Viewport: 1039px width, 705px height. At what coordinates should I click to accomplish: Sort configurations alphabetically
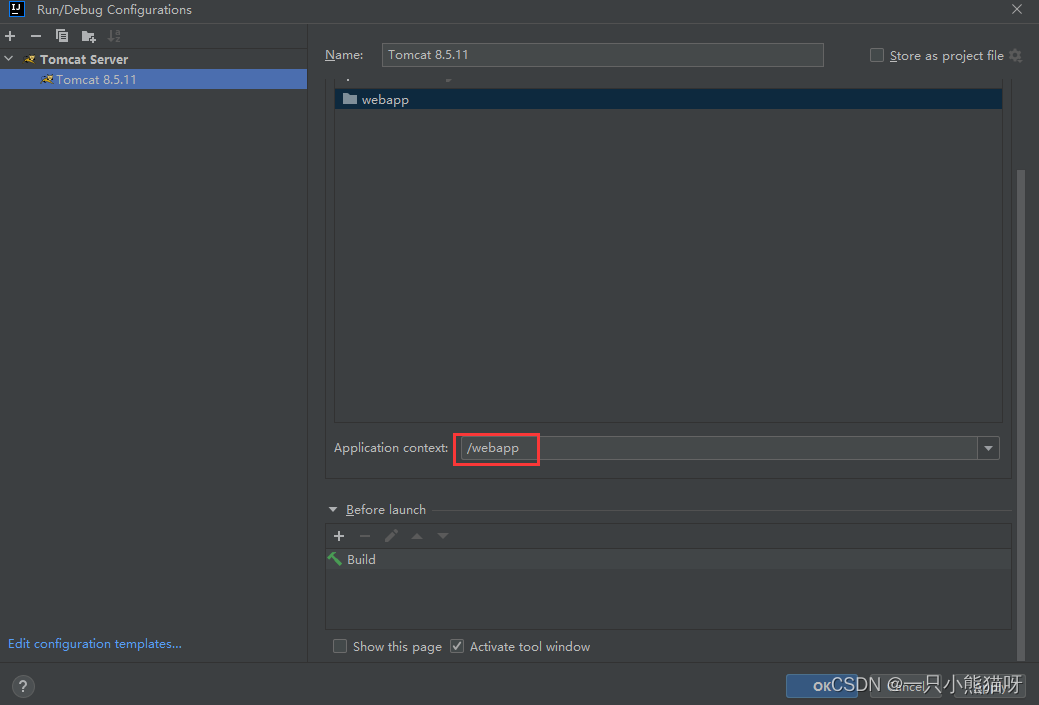point(114,36)
